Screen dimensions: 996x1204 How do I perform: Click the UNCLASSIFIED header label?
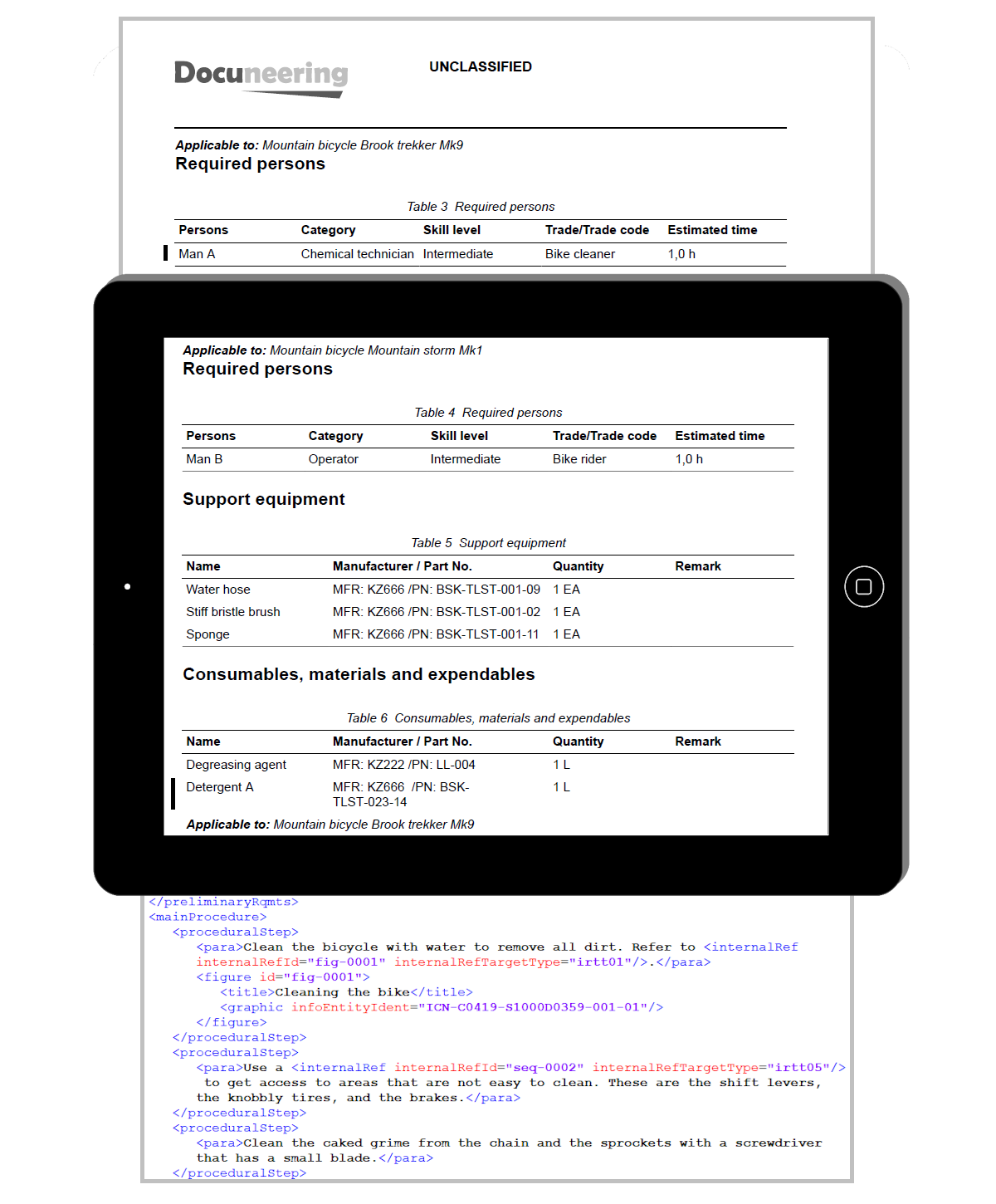tap(480, 66)
